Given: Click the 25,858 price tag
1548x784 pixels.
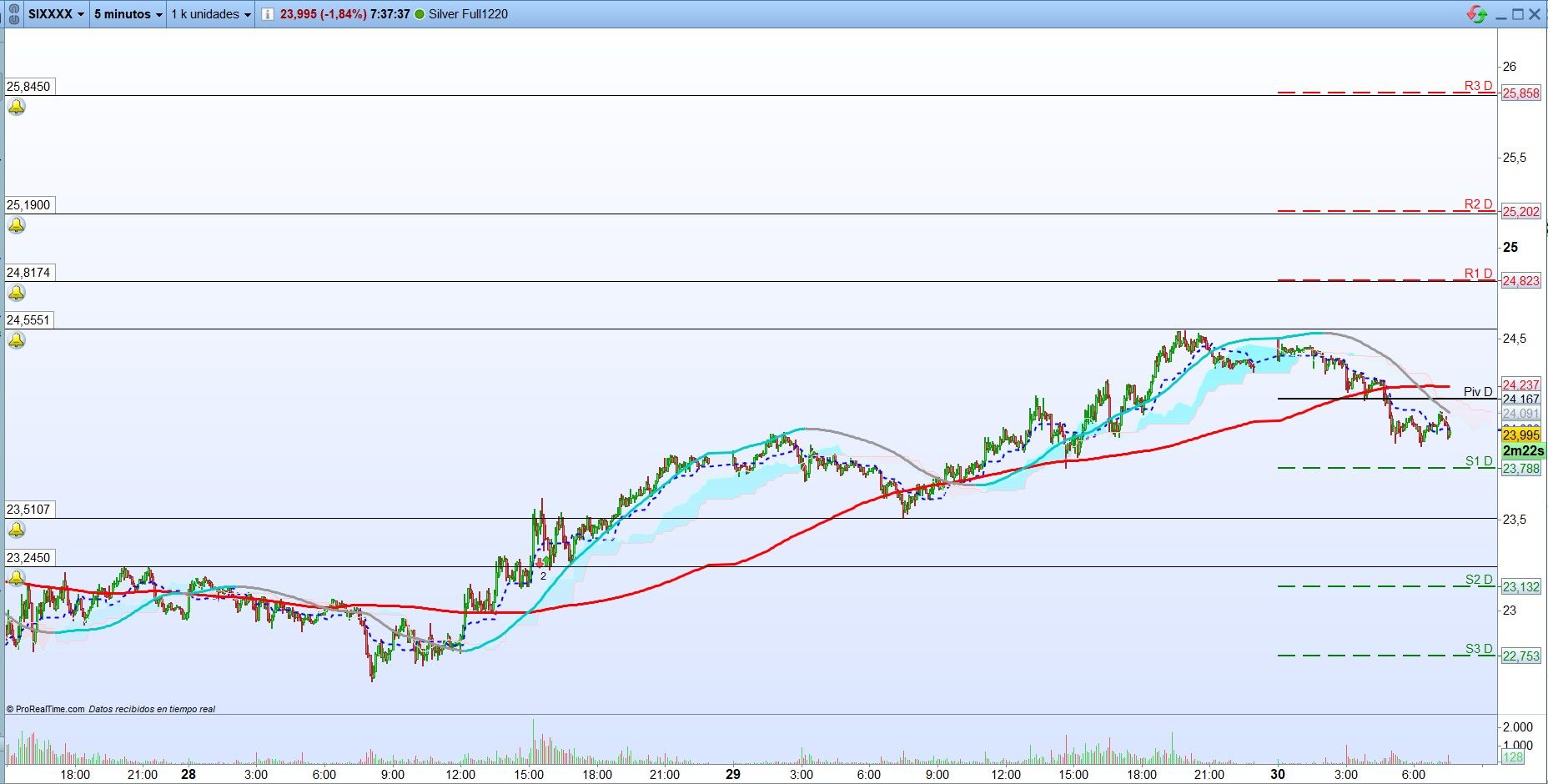Looking at the screenshot, I should tap(1520, 93).
